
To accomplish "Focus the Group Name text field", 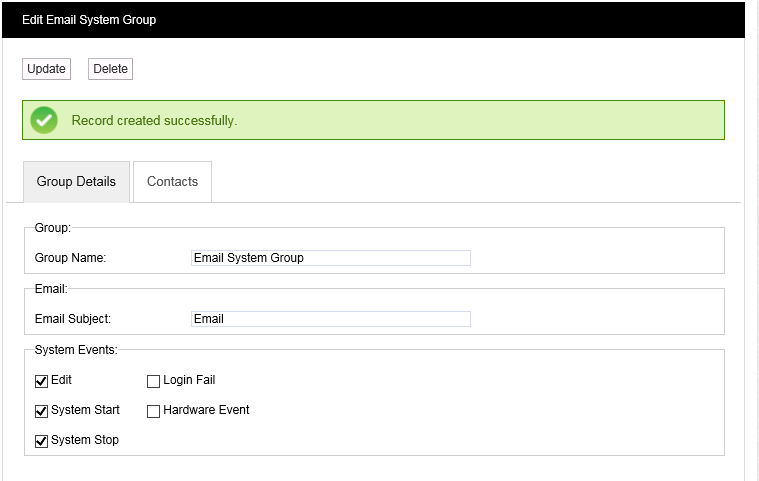I will [x=330, y=258].
